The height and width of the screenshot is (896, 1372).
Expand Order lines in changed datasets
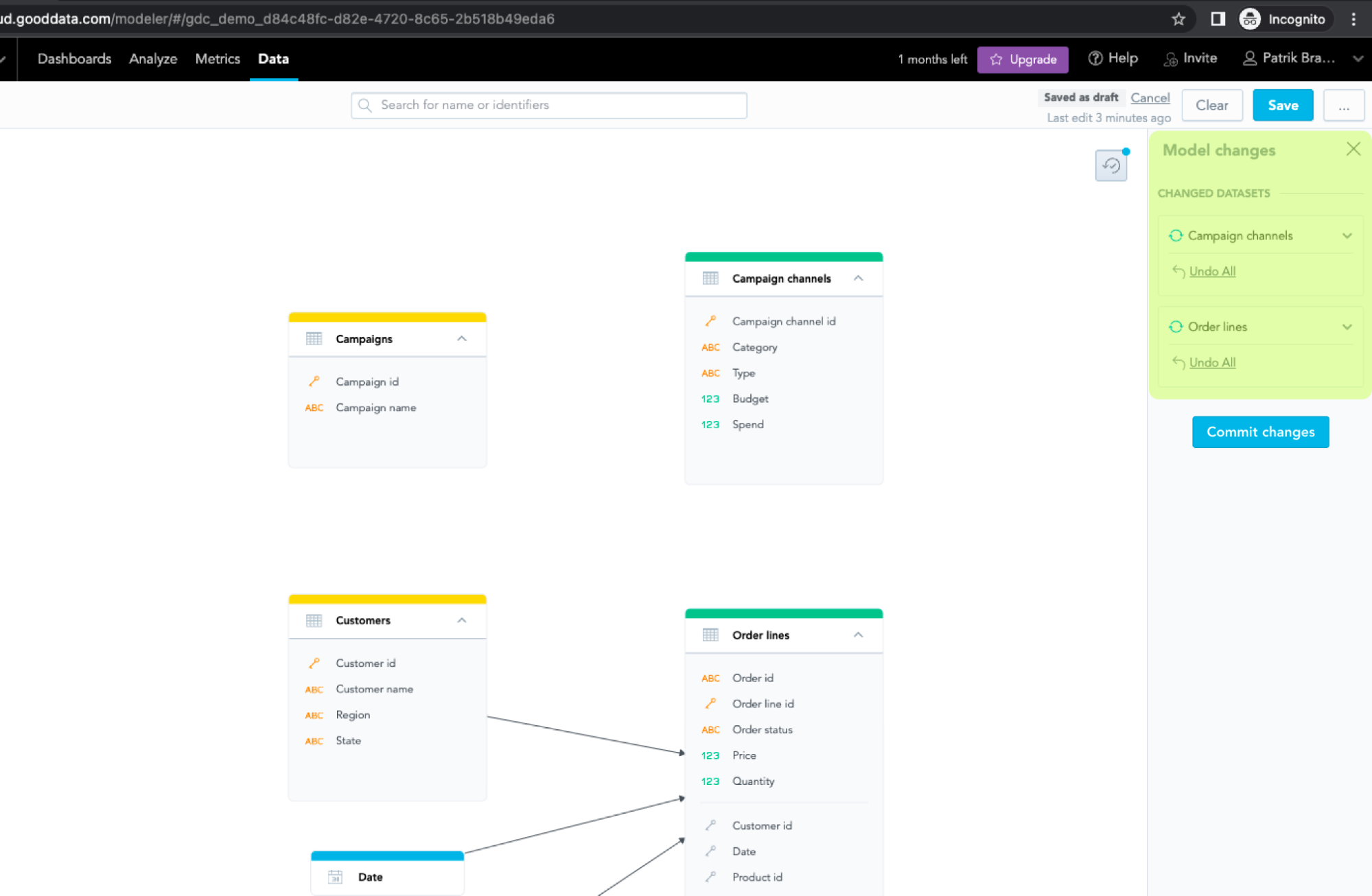point(1347,327)
